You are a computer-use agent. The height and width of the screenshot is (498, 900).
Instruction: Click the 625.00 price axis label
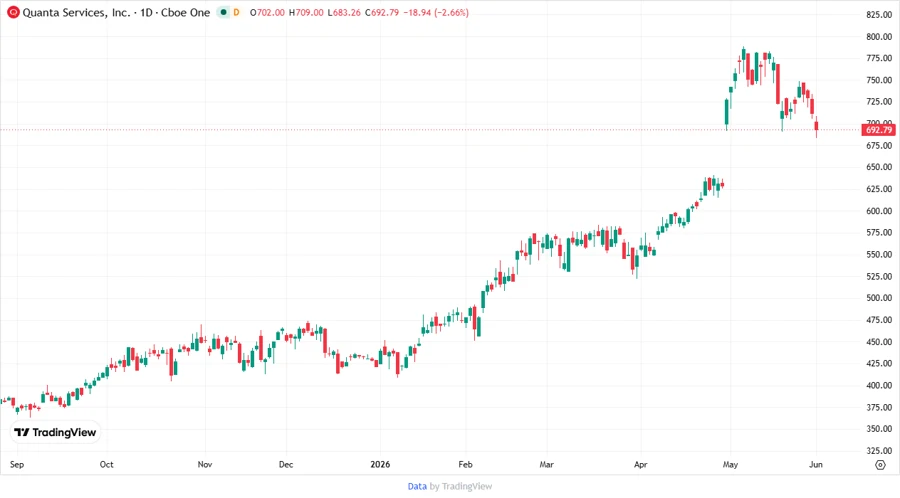coord(879,189)
